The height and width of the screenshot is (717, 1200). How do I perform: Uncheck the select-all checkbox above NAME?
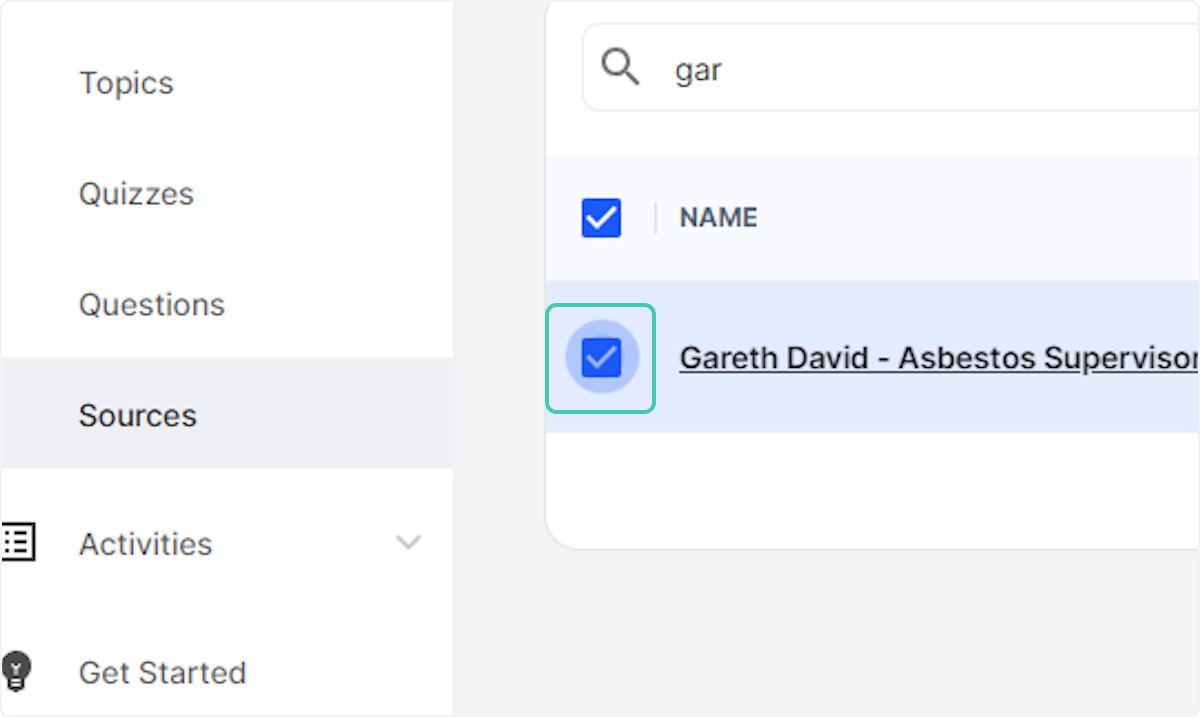click(600, 217)
